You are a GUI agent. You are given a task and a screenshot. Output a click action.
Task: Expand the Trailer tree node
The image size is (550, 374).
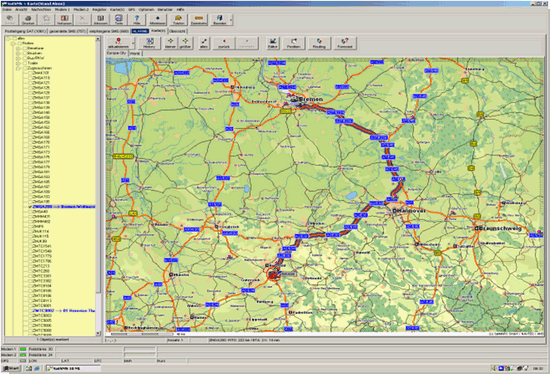point(18,63)
